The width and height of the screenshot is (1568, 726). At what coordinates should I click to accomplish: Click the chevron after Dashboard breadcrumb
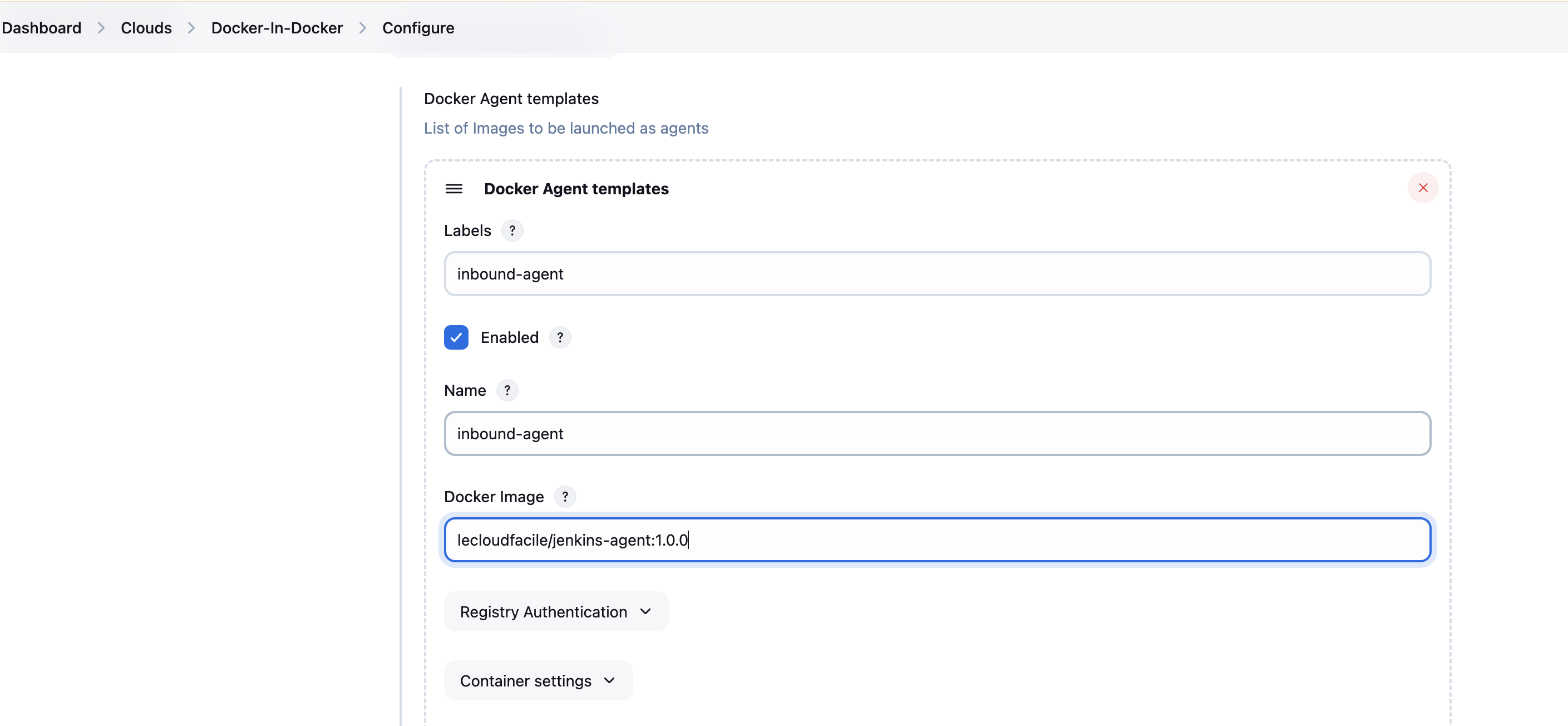click(x=101, y=28)
